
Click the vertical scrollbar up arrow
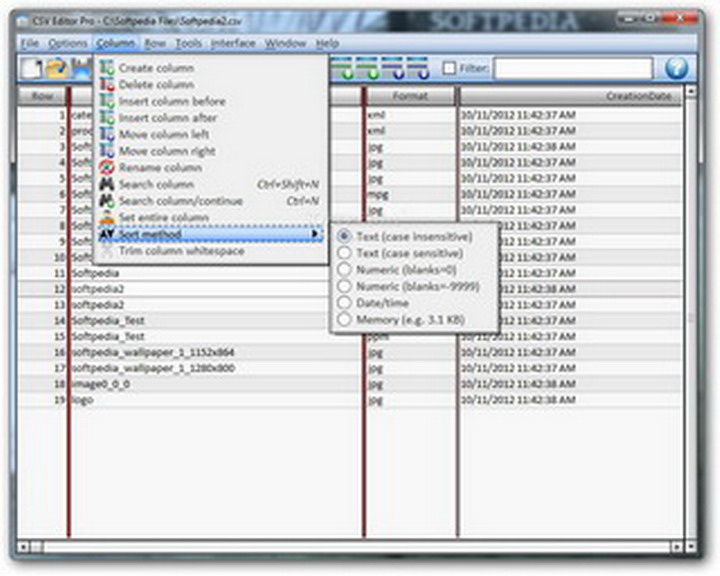(x=690, y=92)
